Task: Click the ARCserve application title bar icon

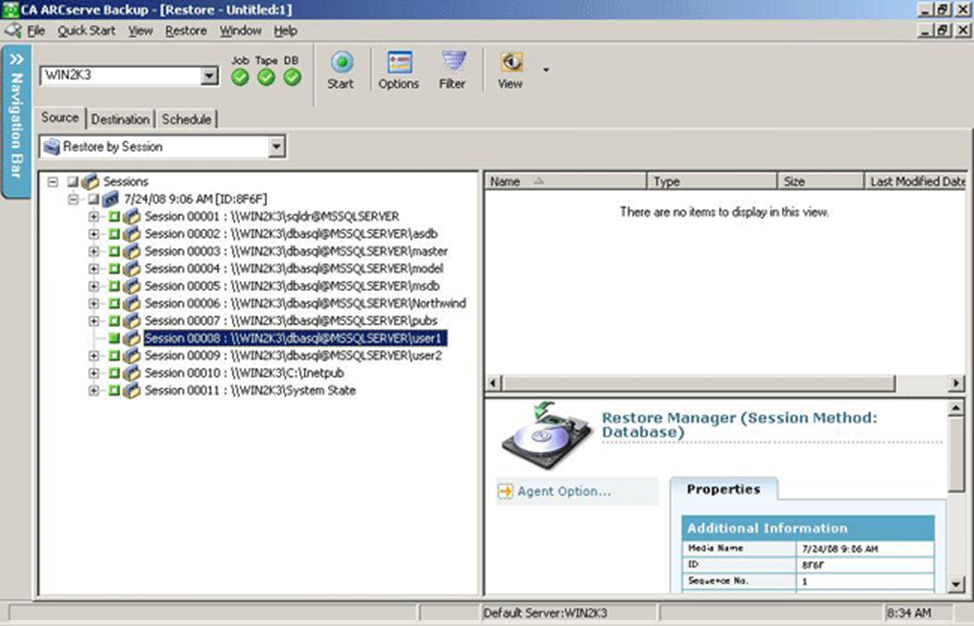Action: pyautogui.click(x=10, y=9)
